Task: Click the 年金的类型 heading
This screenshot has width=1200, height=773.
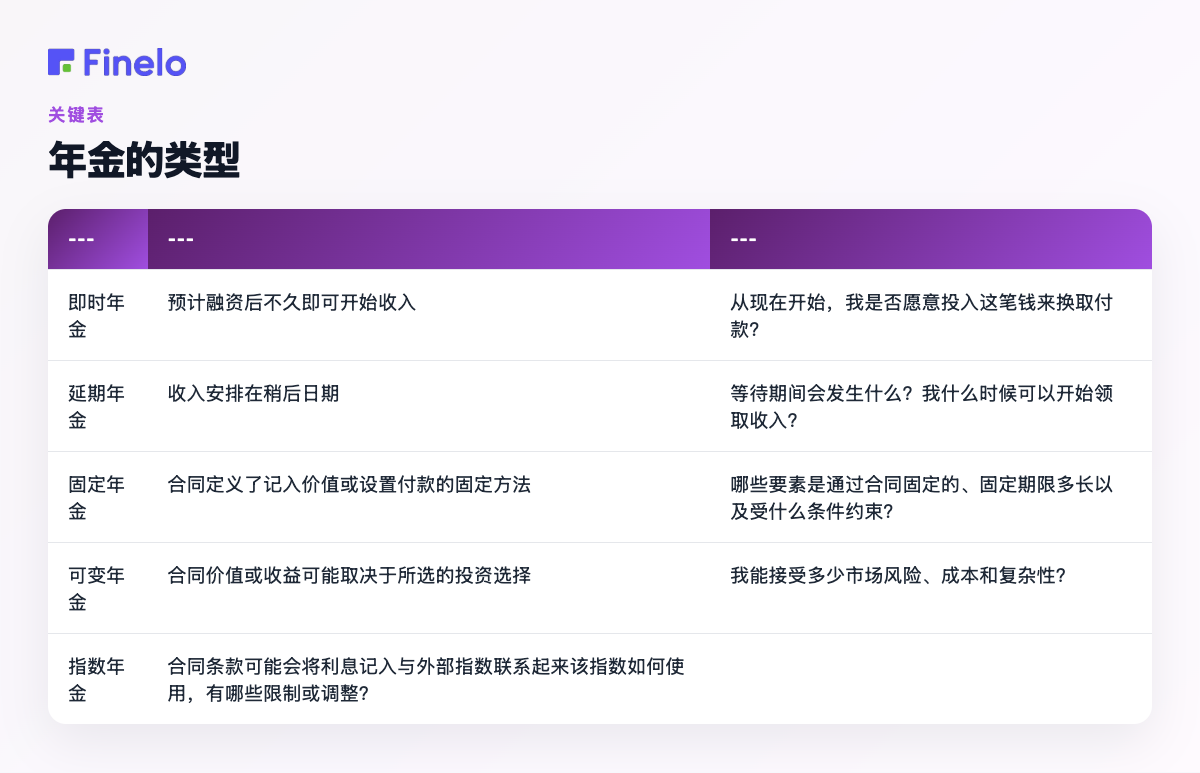Action: (144, 160)
